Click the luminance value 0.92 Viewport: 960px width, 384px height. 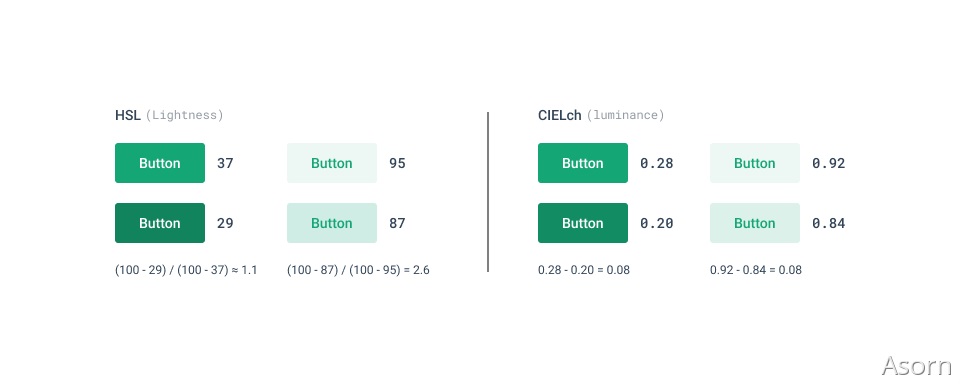tap(829, 164)
